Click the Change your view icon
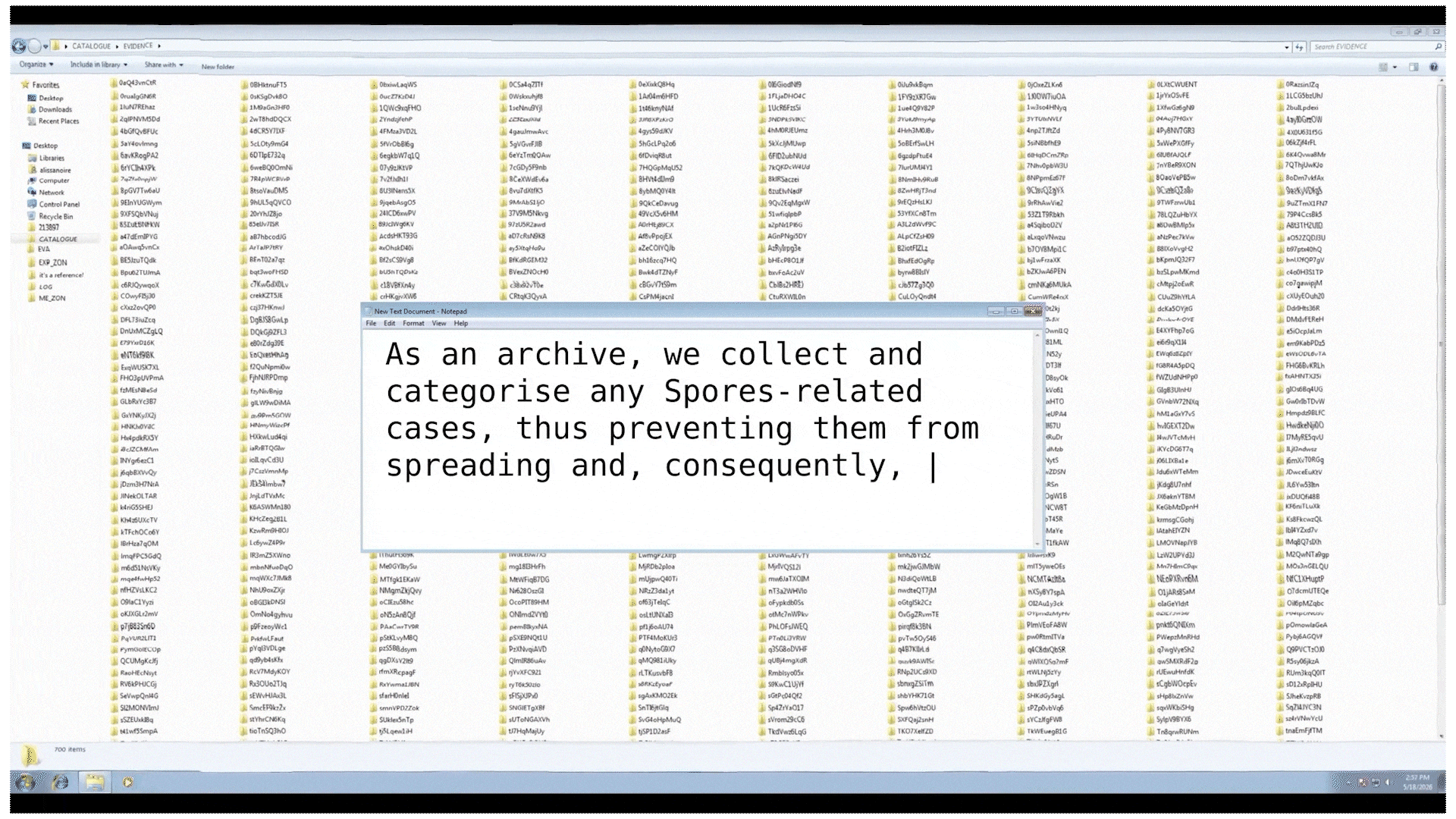Screen dimensions: 1456x819 [1383, 67]
